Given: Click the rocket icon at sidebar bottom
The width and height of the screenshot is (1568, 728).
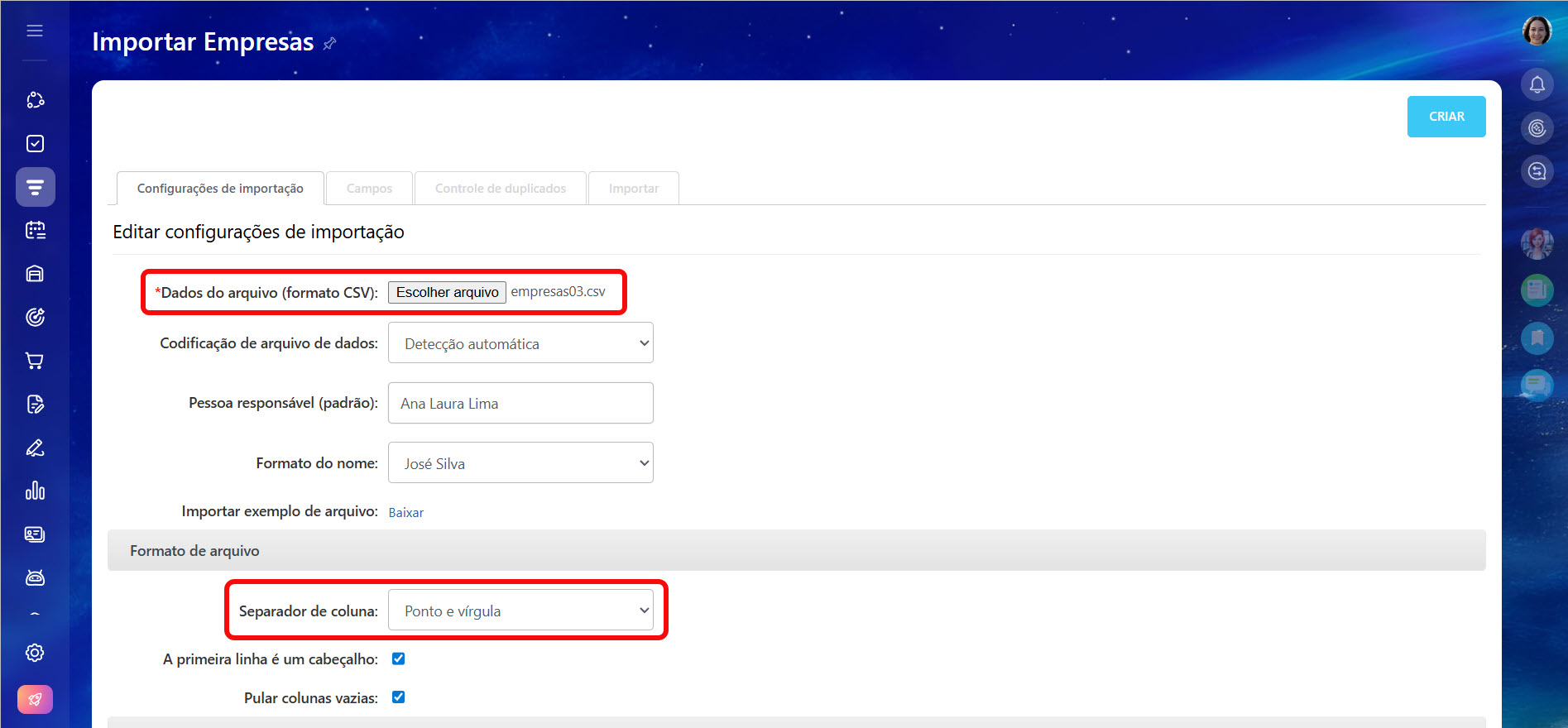Looking at the screenshot, I should (35, 699).
